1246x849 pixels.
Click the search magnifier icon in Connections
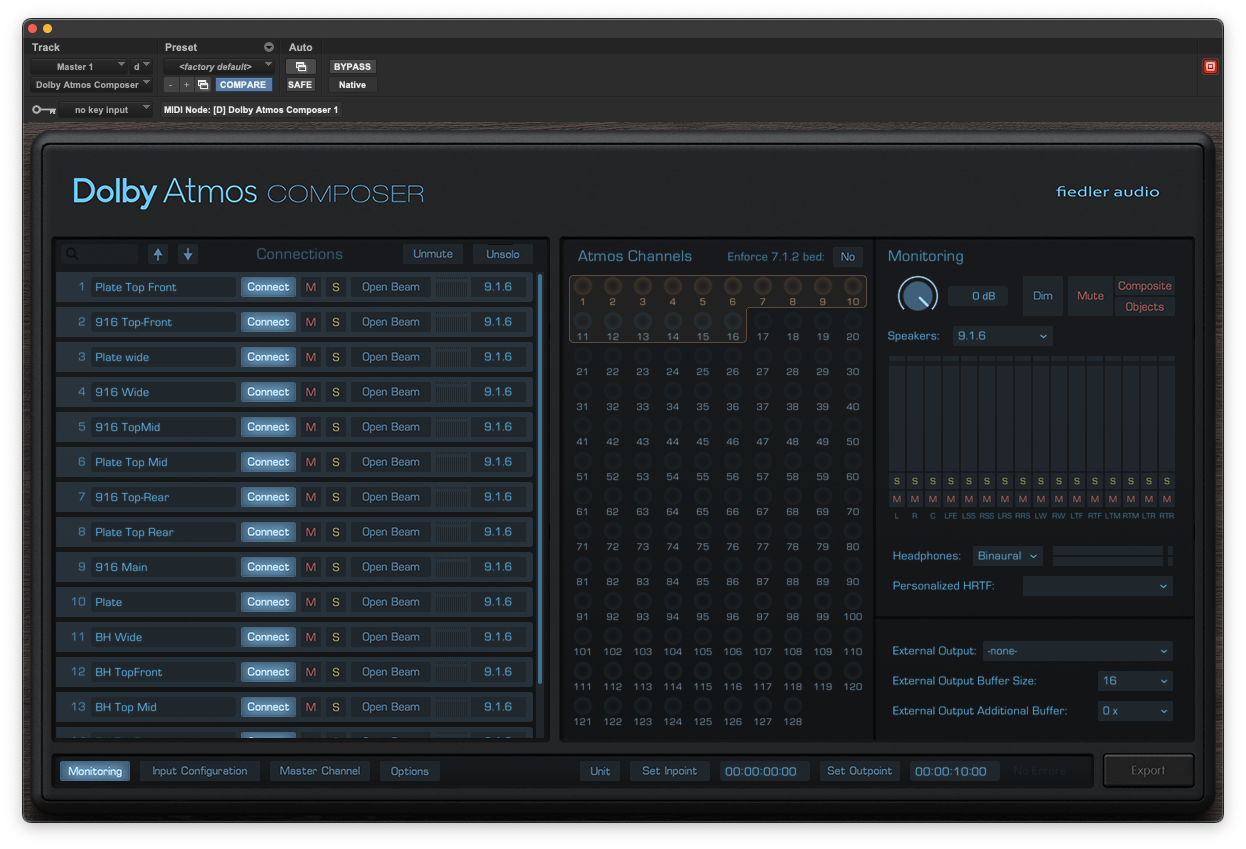[x=71, y=255]
